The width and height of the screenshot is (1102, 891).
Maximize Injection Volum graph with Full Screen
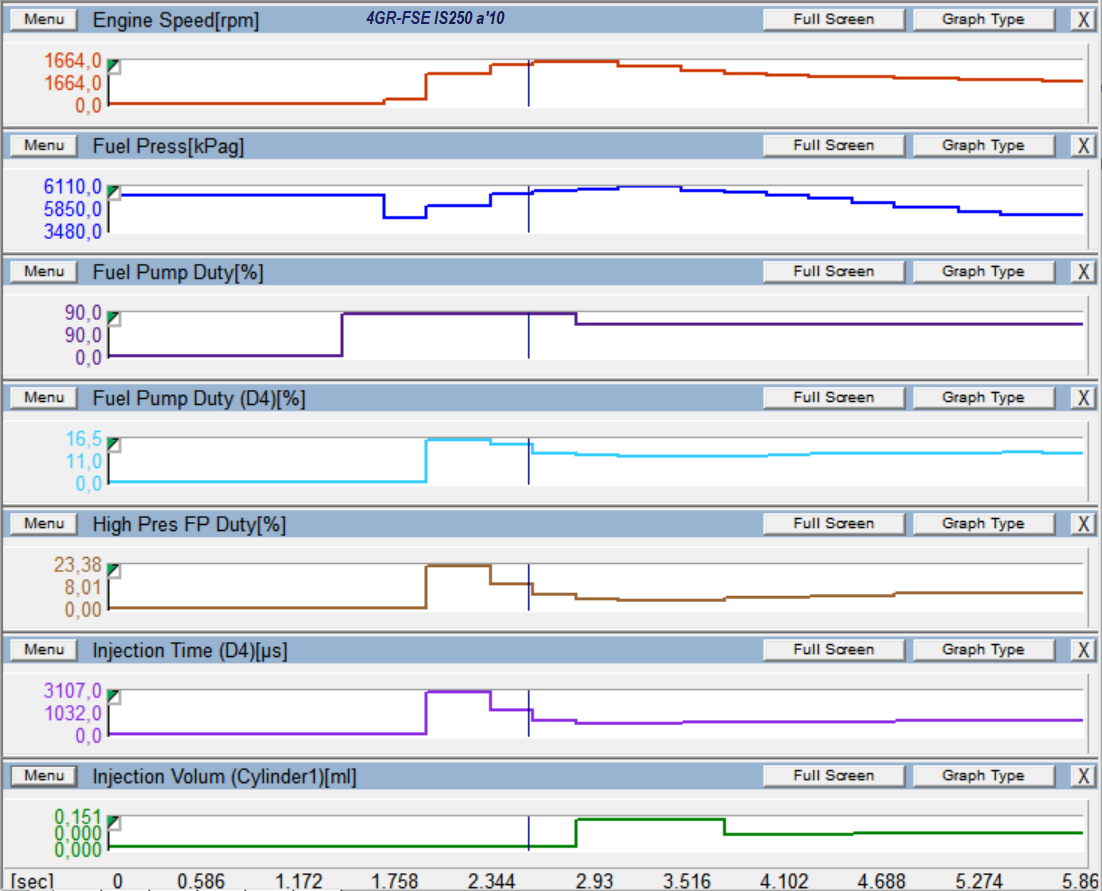click(x=833, y=775)
